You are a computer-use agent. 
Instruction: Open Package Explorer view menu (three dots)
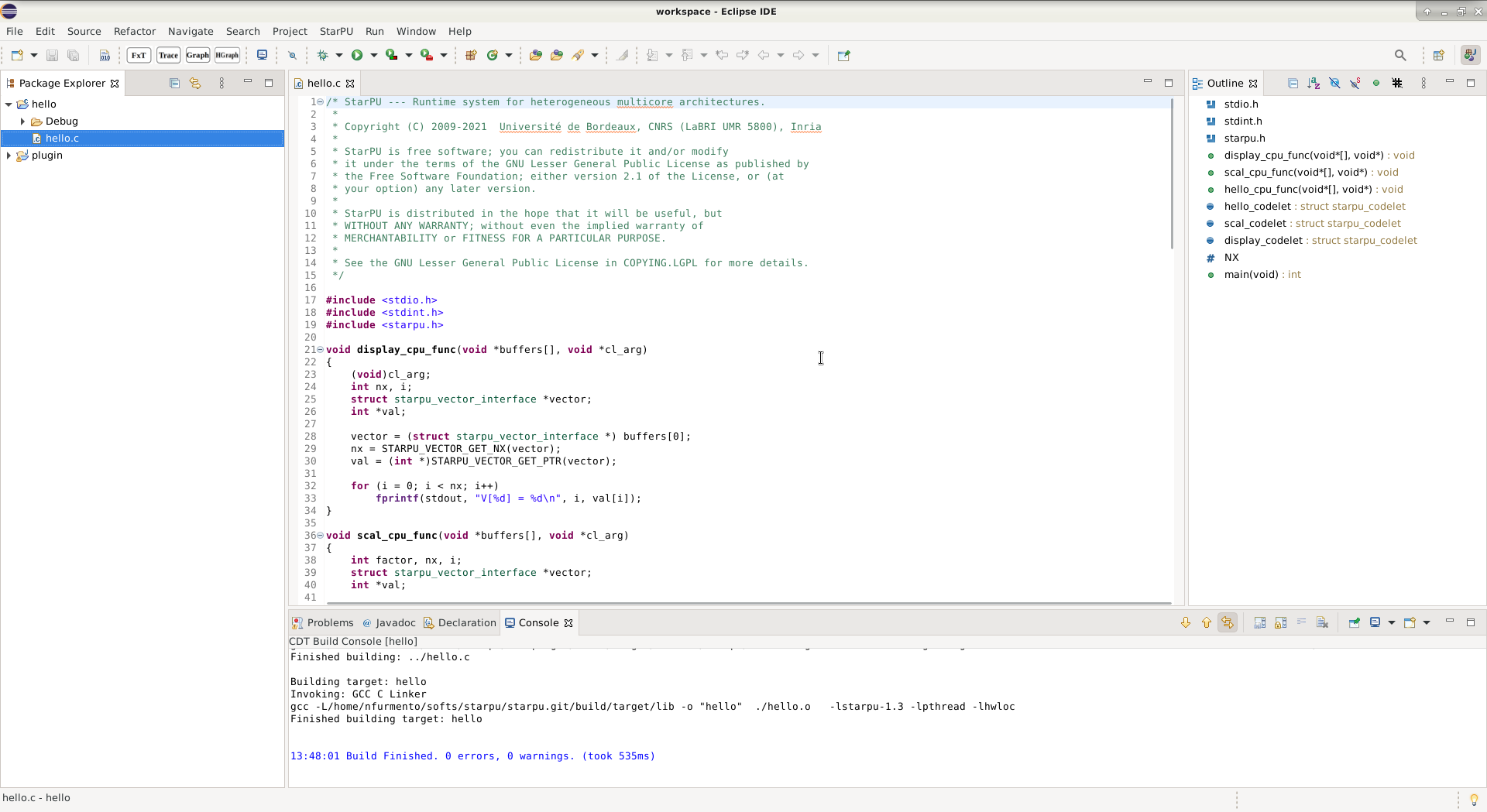coord(222,83)
